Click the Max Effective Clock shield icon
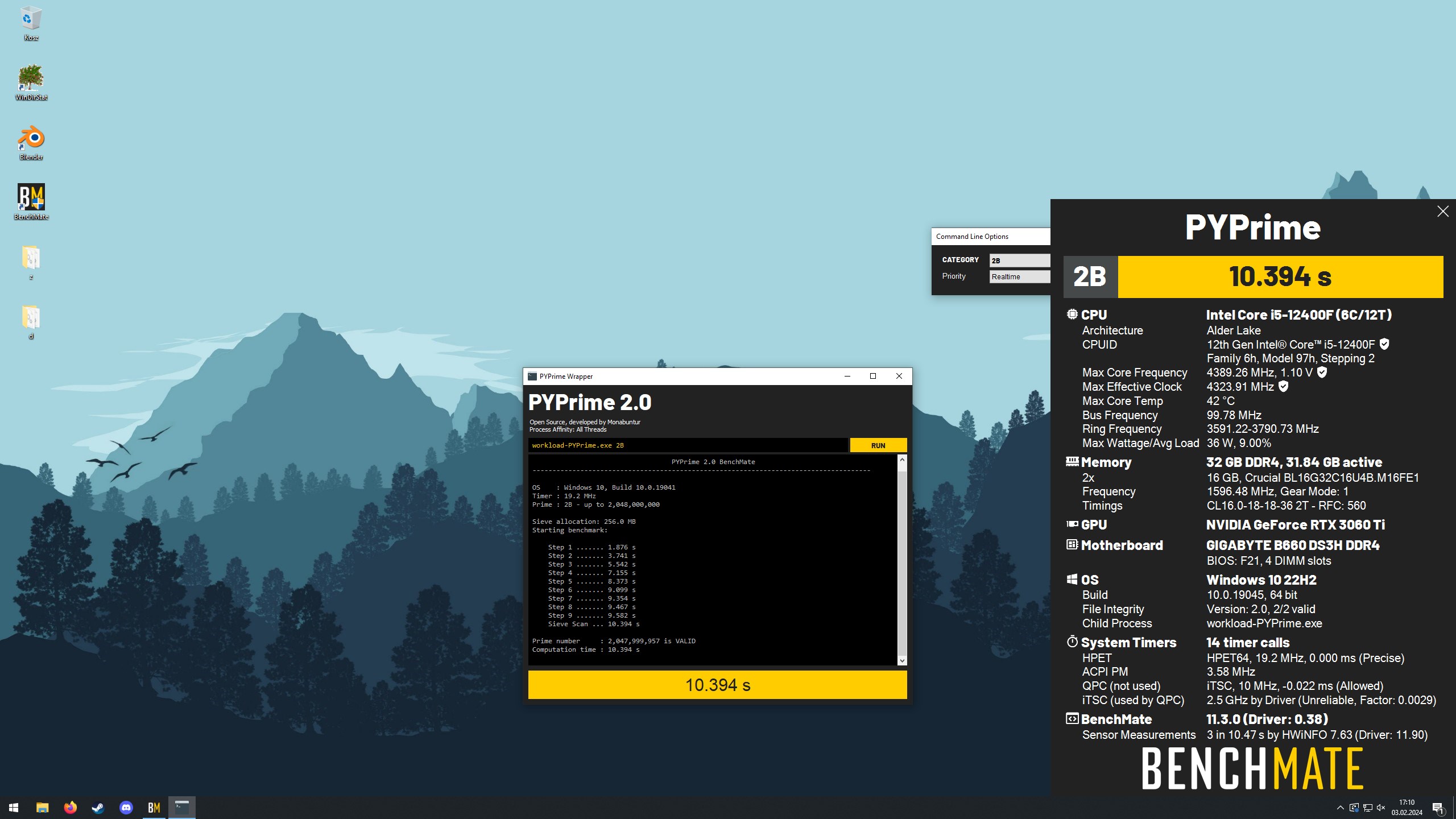1456x819 pixels. 1283,386
